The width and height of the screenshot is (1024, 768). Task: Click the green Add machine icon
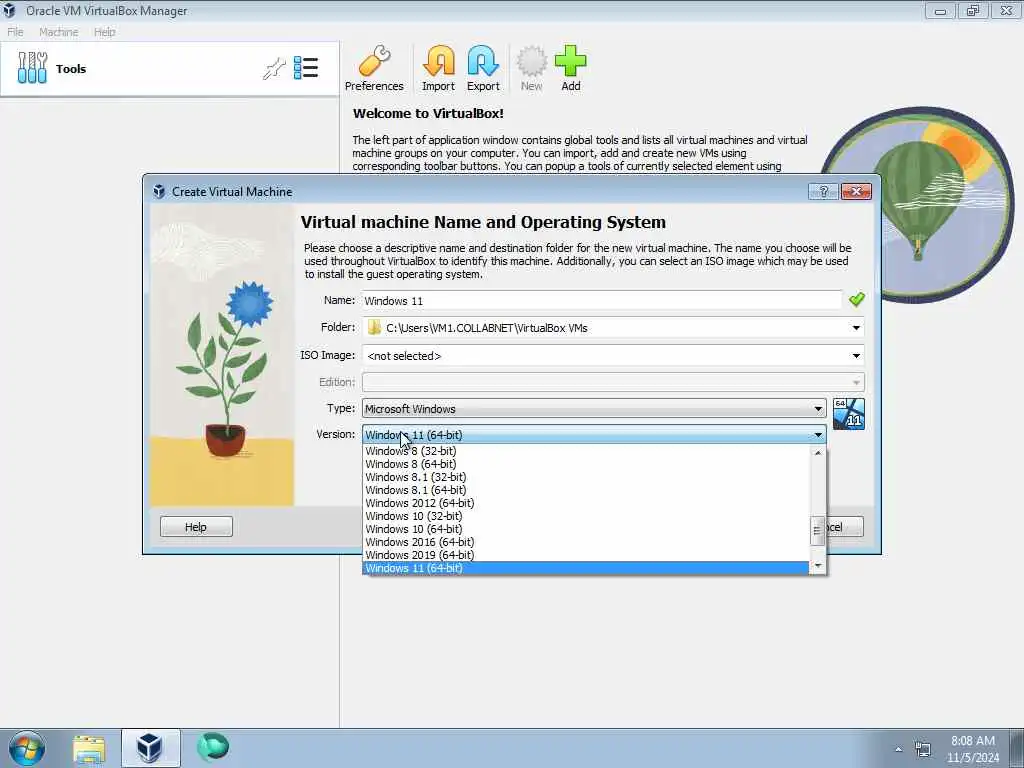[571, 68]
